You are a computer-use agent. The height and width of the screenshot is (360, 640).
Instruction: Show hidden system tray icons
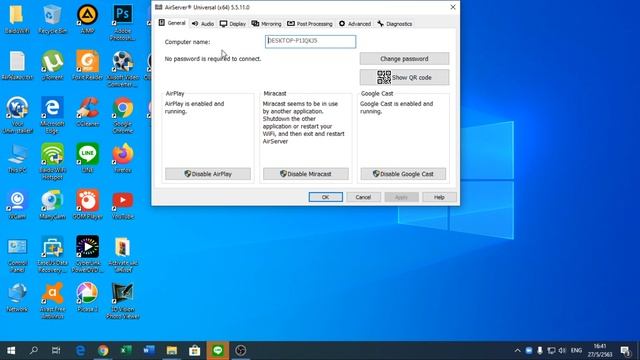[x=518, y=350]
